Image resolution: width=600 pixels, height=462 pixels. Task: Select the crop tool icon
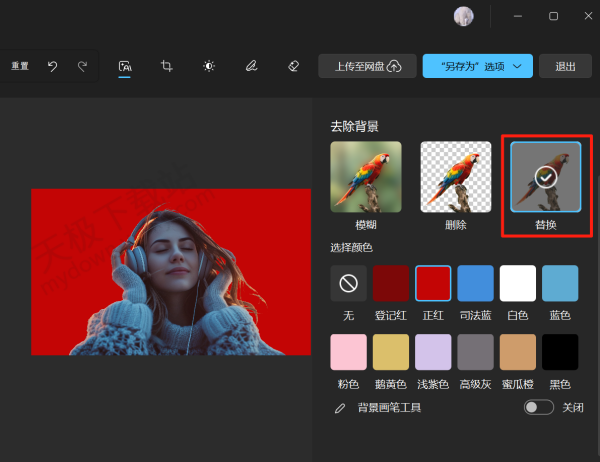click(x=167, y=66)
